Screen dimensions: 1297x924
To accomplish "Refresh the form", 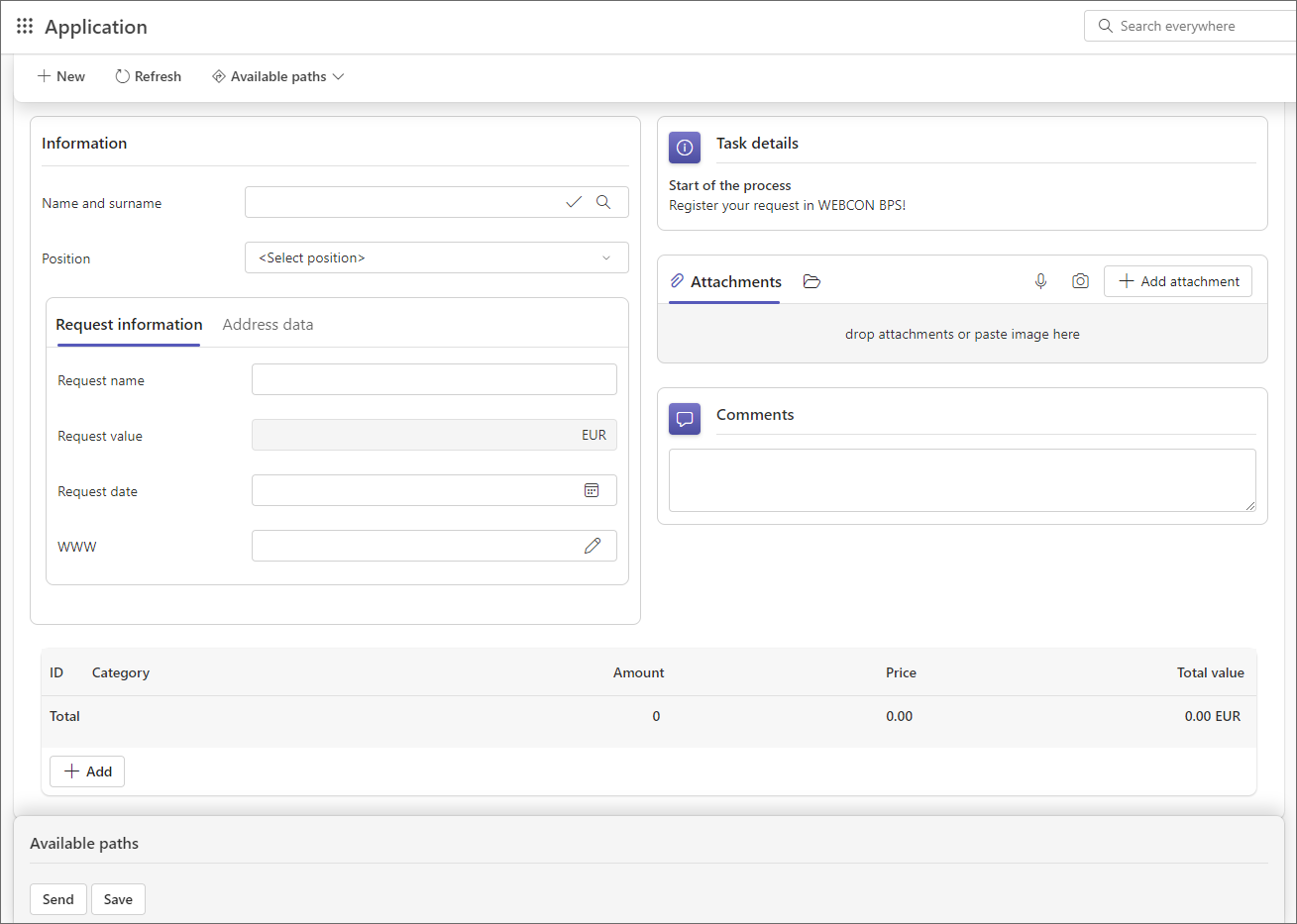I will [149, 76].
